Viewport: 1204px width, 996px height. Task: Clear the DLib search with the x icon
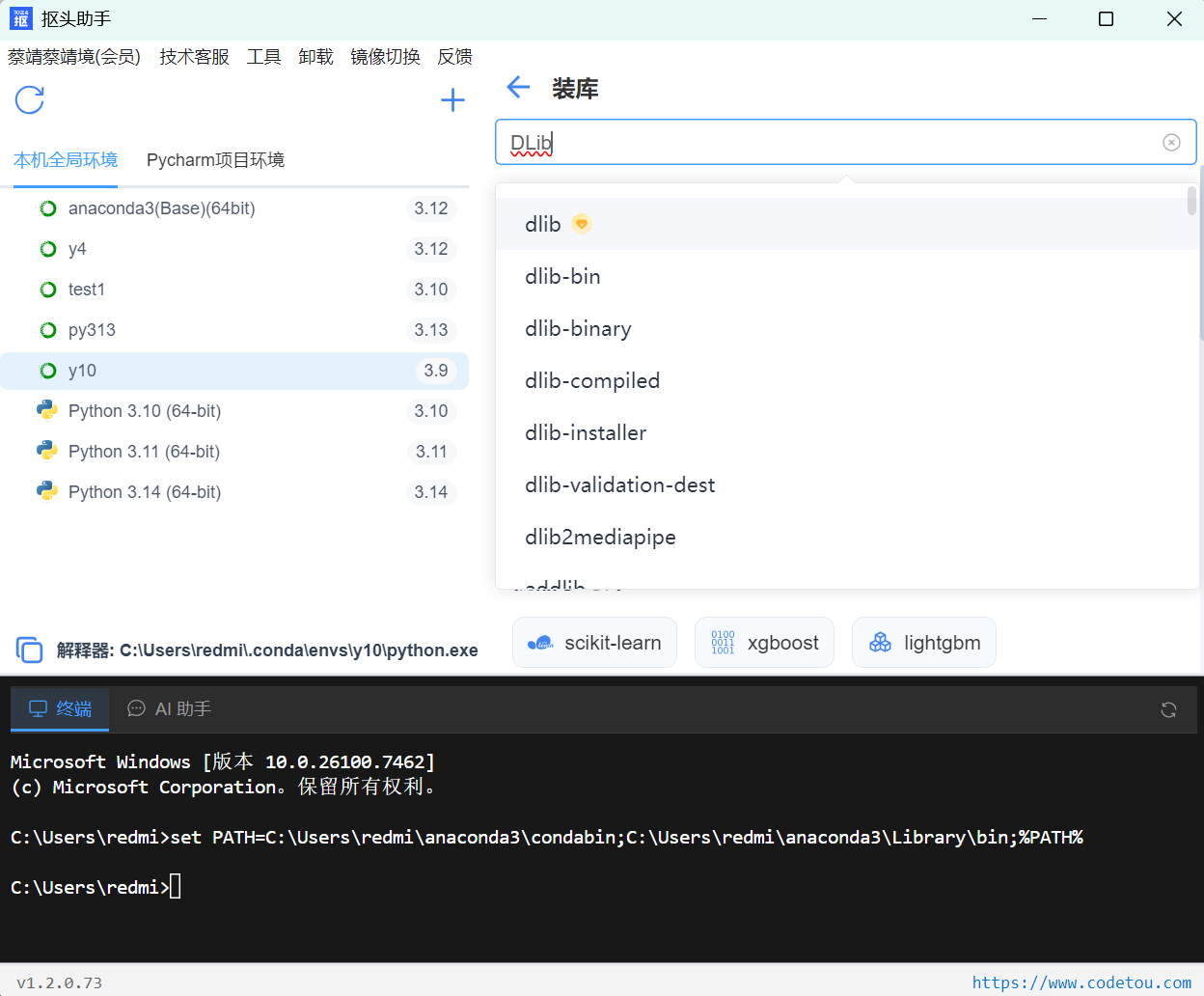(x=1171, y=142)
